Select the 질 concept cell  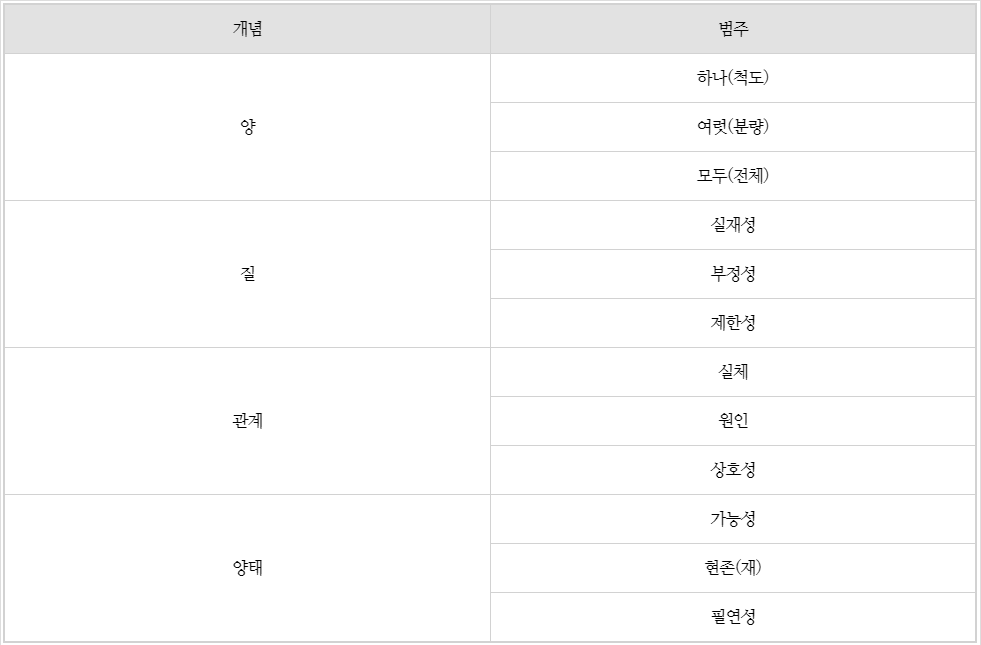pos(247,274)
